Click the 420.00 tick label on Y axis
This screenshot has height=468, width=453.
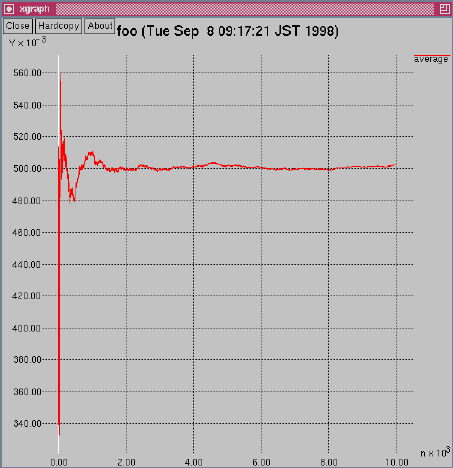click(x=26, y=296)
